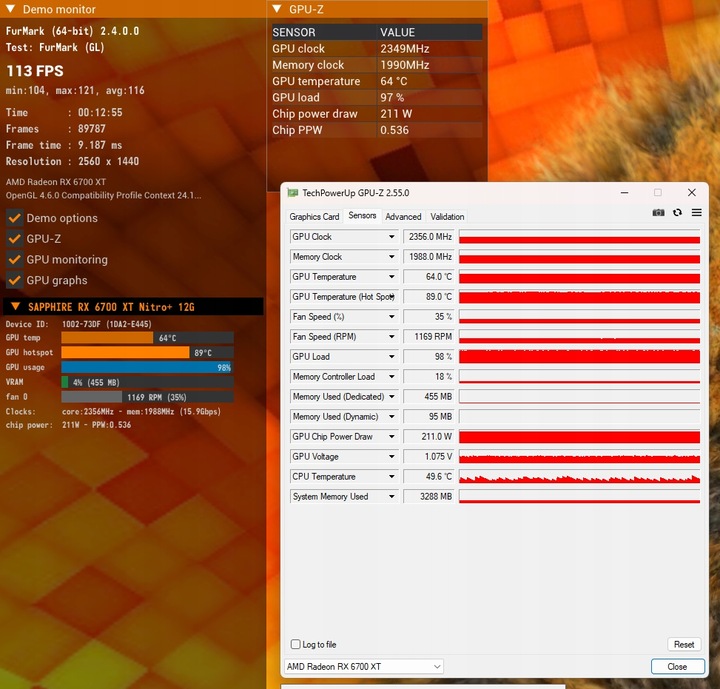720x689 pixels.
Task: Open the System Memory Used dropdown
Action: [x=391, y=497]
